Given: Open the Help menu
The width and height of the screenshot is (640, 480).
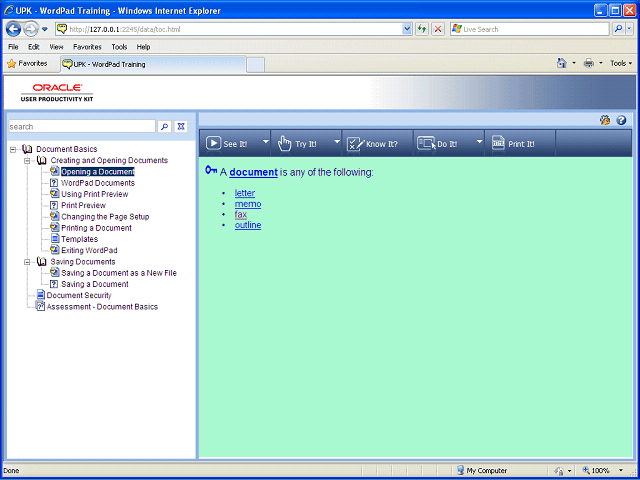Looking at the screenshot, I should pyautogui.click(x=143, y=47).
